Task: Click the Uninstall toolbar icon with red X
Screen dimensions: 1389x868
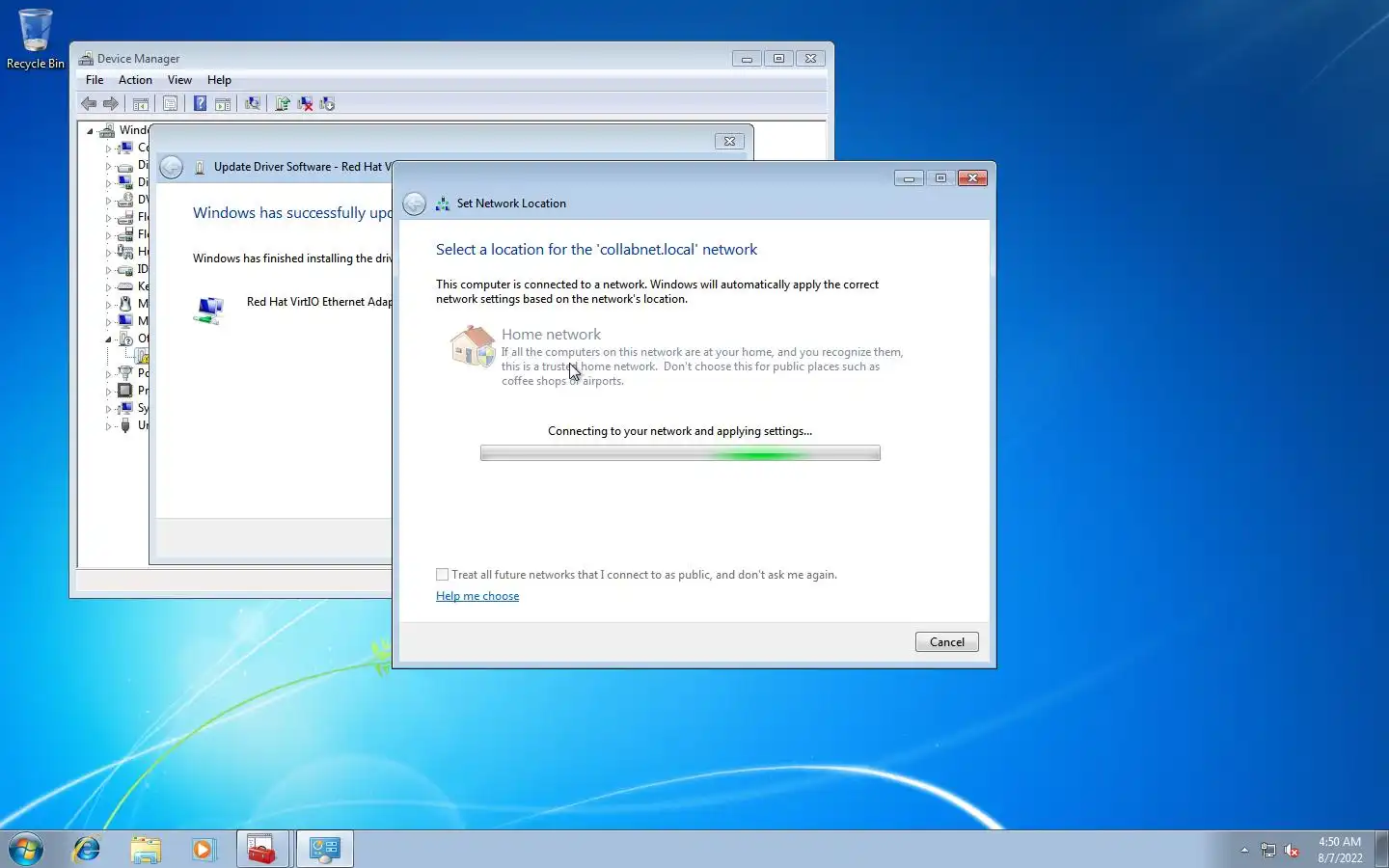Action: [305, 103]
